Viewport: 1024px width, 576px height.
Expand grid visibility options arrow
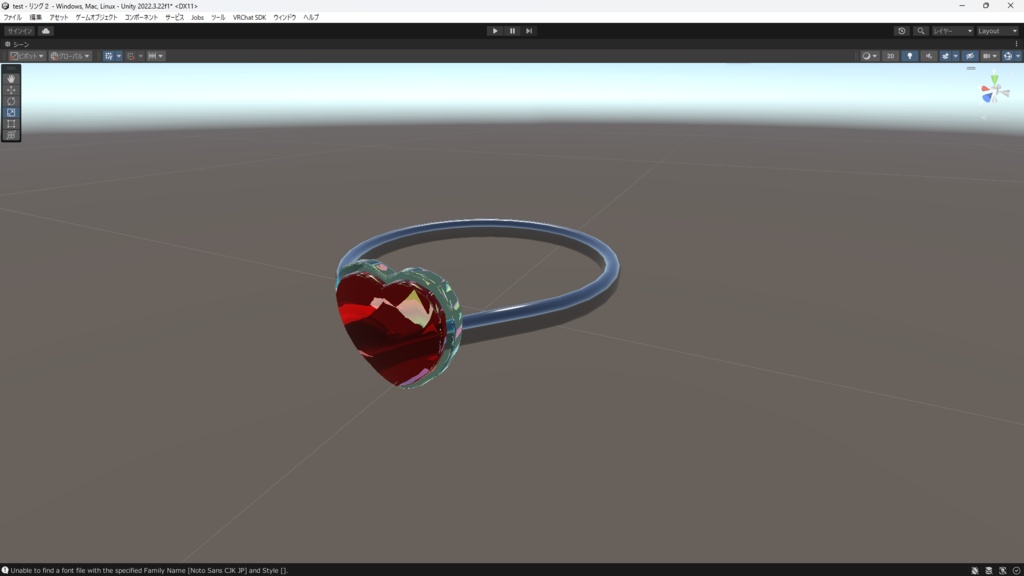(119, 56)
